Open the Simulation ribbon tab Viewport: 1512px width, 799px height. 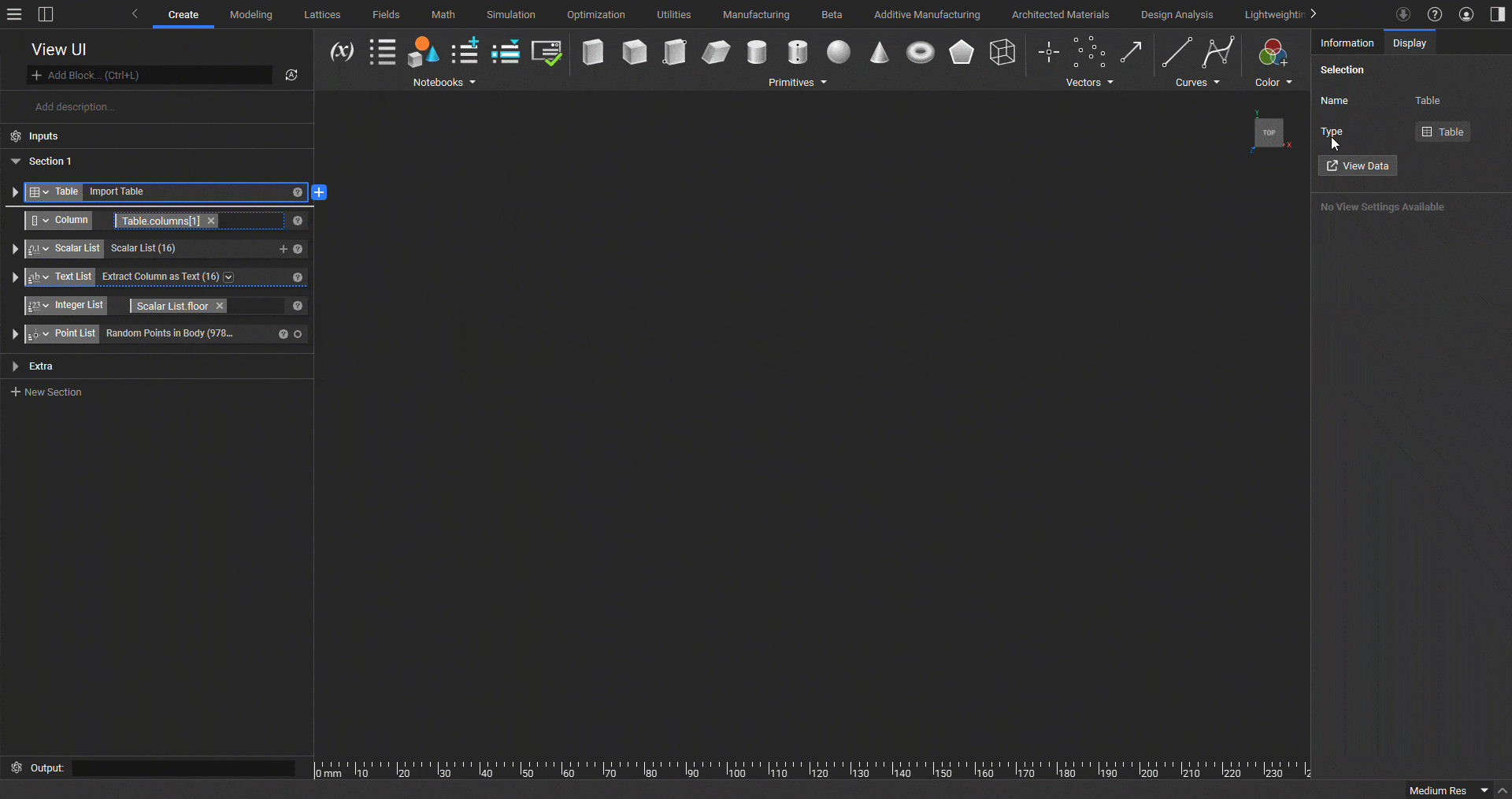510,15
